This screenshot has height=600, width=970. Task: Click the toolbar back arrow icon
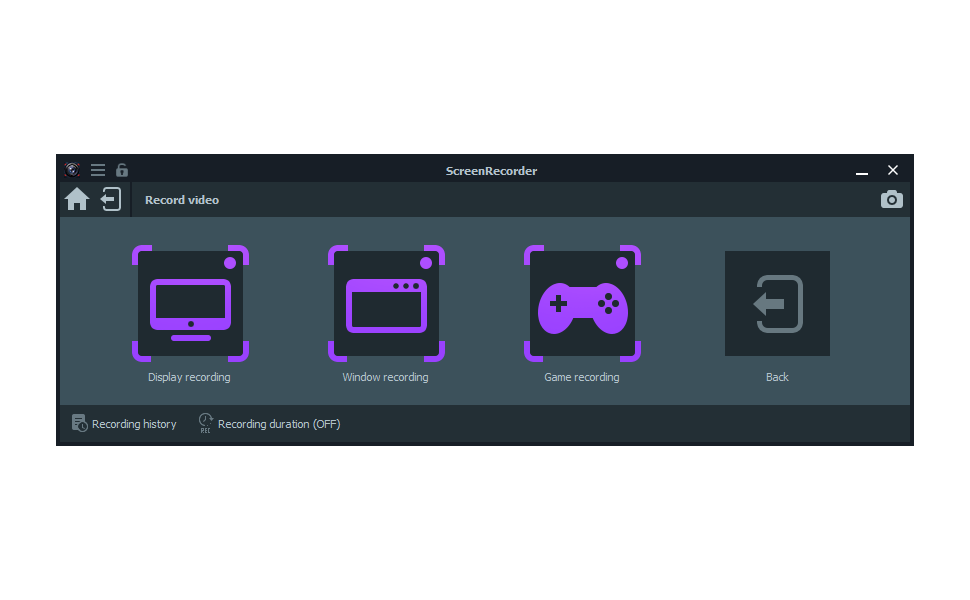[111, 199]
